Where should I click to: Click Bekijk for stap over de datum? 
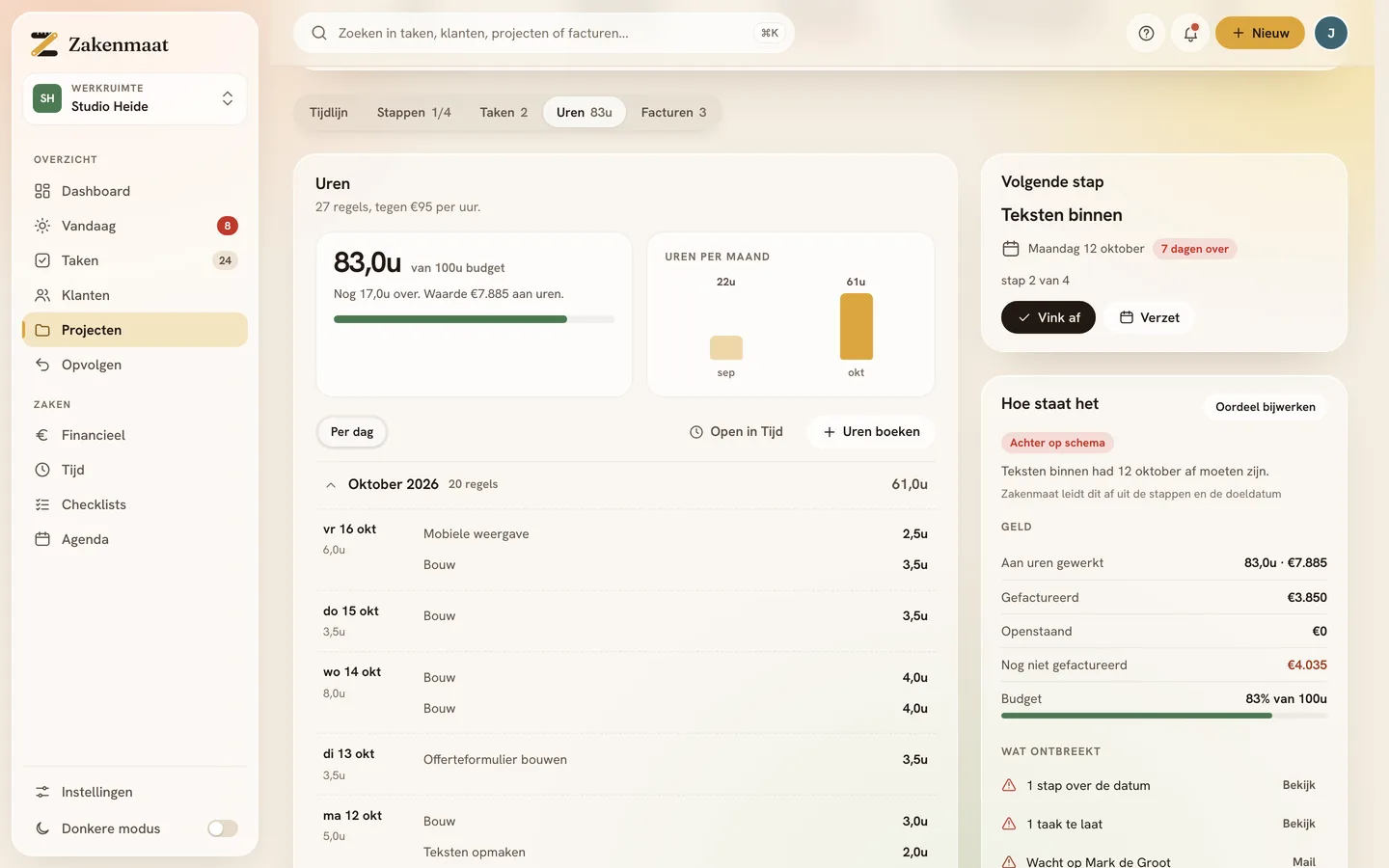[1298, 785]
